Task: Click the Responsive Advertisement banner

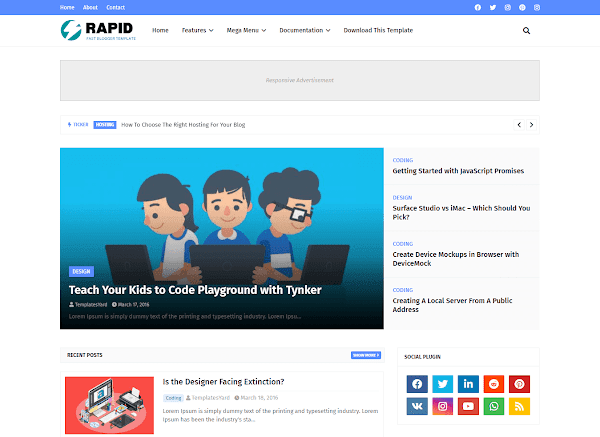Action: 300,80
